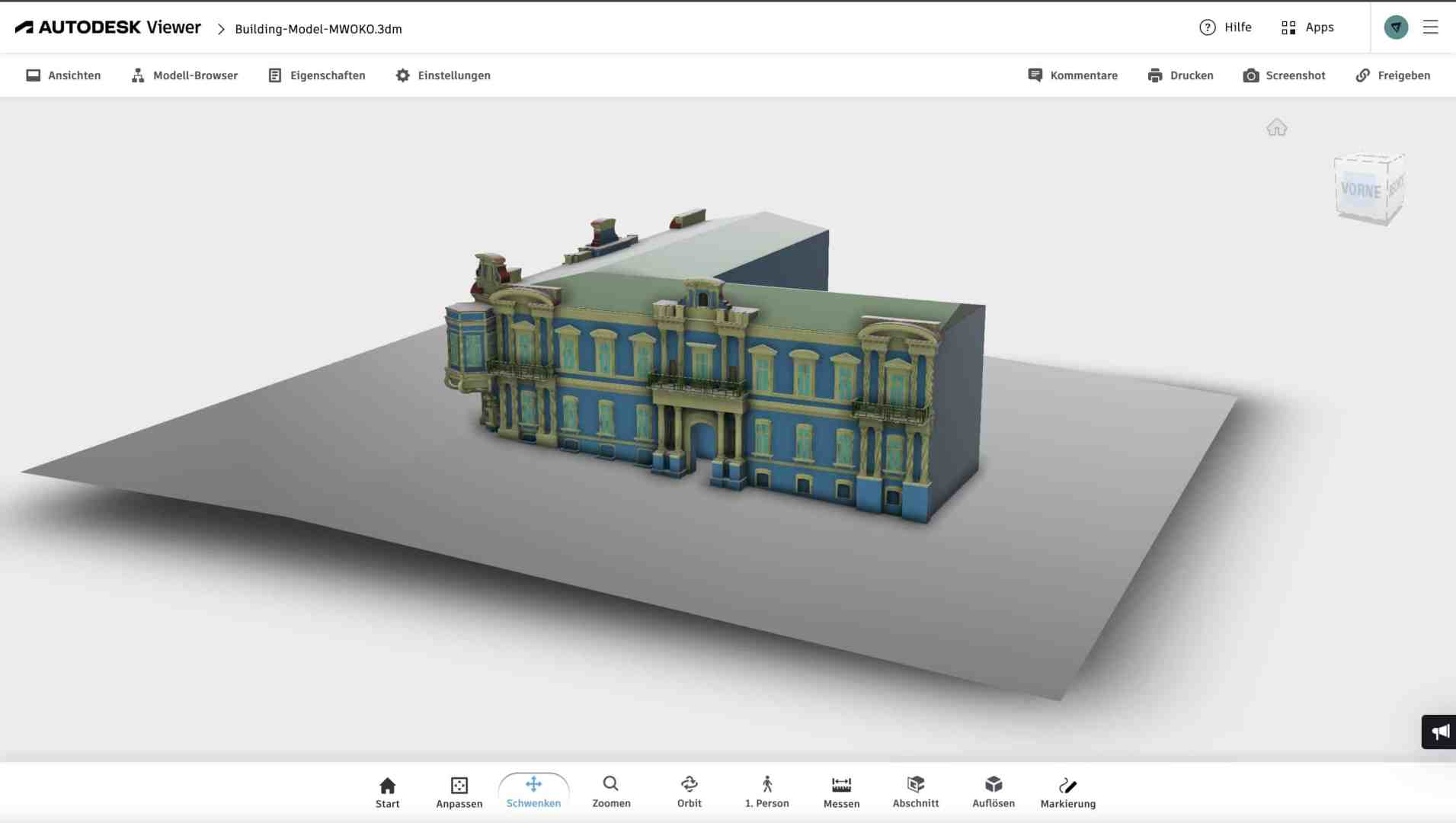Open the Einstellungen settings menu
Image resolution: width=1456 pixels, height=823 pixels.
pyautogui.click(x=443, y=75)
